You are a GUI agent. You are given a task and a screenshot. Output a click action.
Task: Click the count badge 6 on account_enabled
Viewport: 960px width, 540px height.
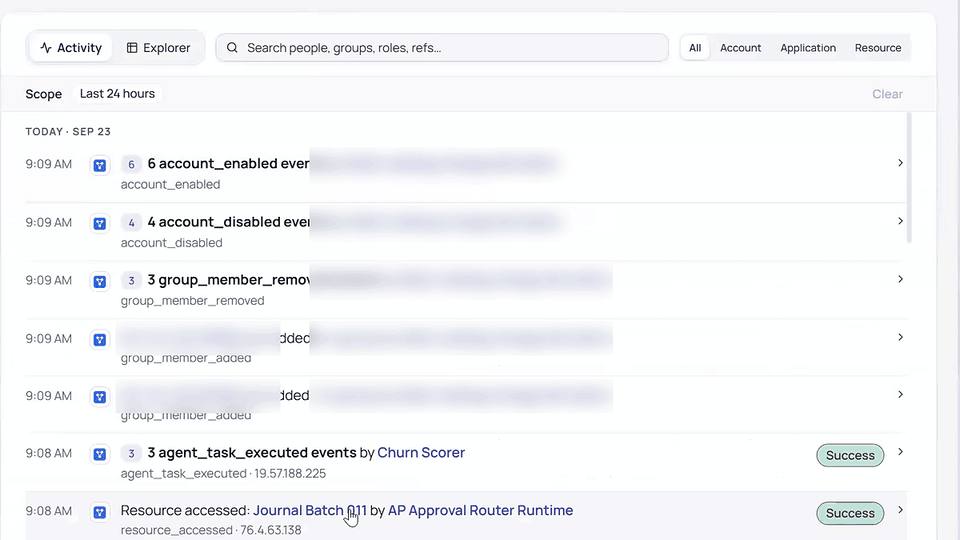click(x=131, y=164)
